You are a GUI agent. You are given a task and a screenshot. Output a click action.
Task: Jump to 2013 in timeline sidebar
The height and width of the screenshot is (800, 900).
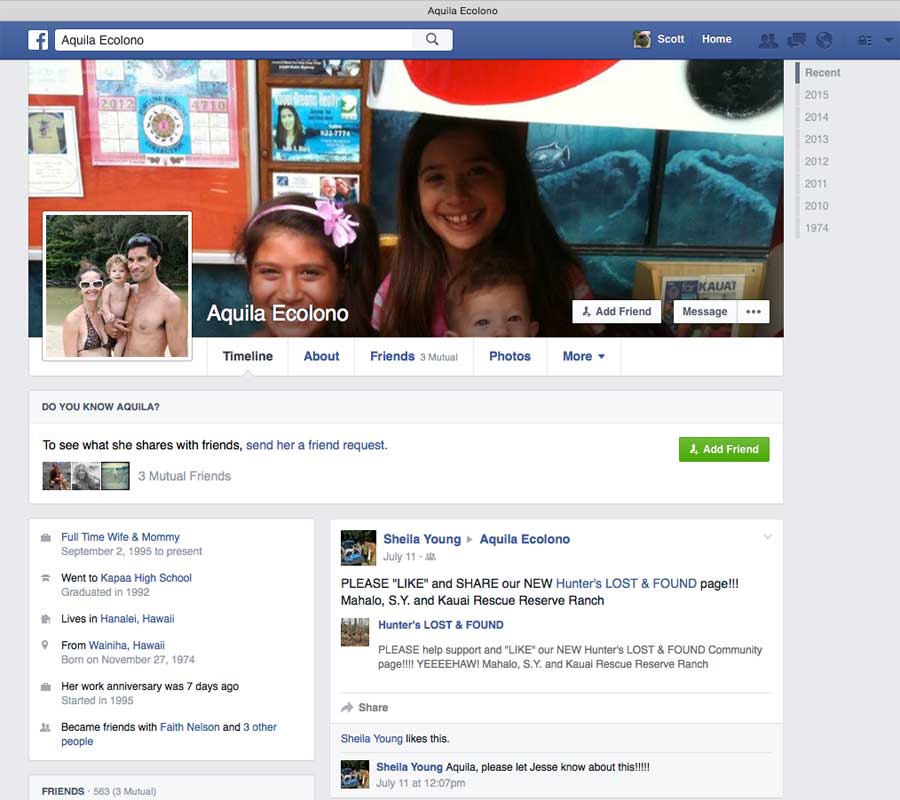point(816,139)
